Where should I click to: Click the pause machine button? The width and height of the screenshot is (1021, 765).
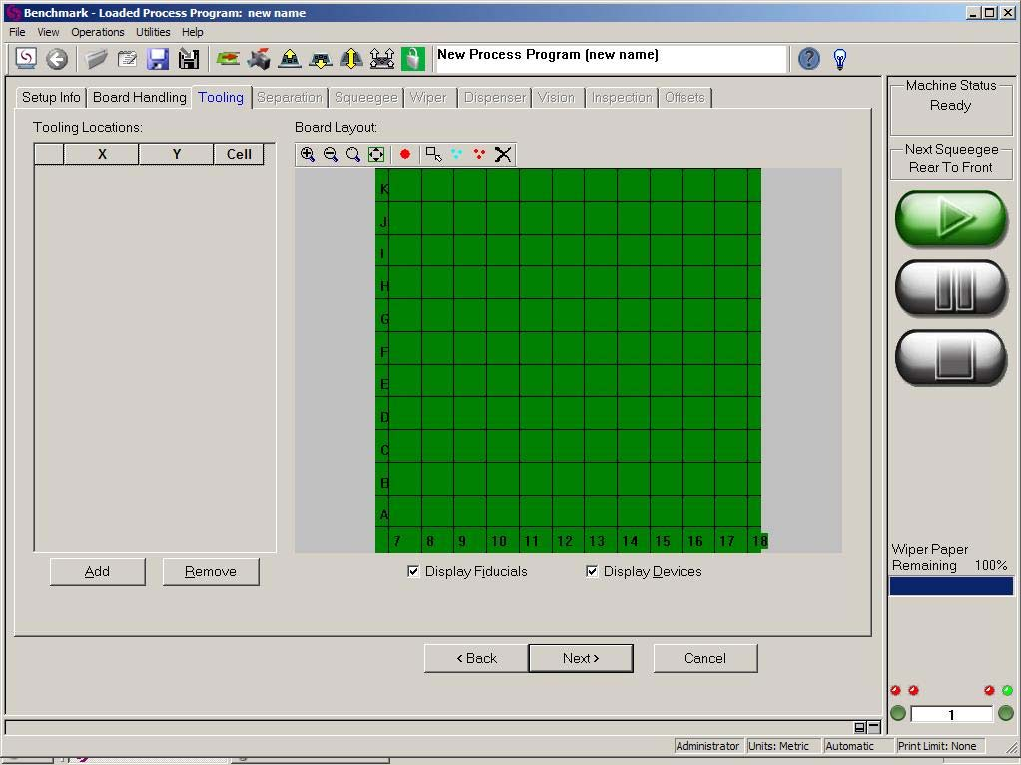pyautogui.click(x=951, y=288)
